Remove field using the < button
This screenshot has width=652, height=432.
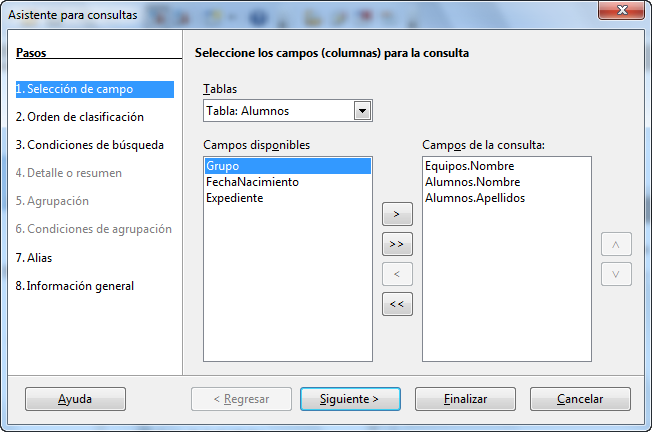tap(397, 274)
